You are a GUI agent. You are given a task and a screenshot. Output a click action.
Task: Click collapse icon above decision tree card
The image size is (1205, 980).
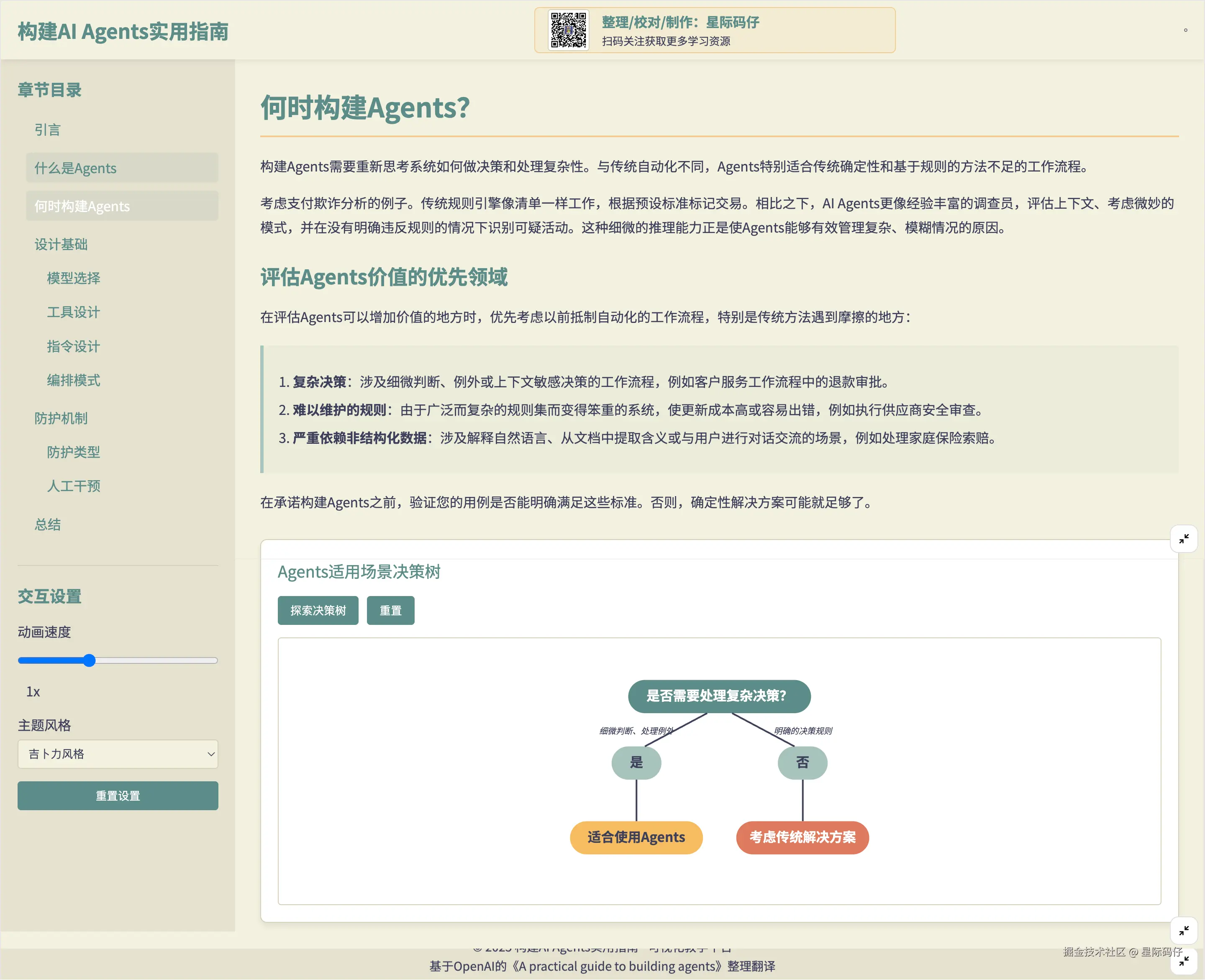[1184, 539]
